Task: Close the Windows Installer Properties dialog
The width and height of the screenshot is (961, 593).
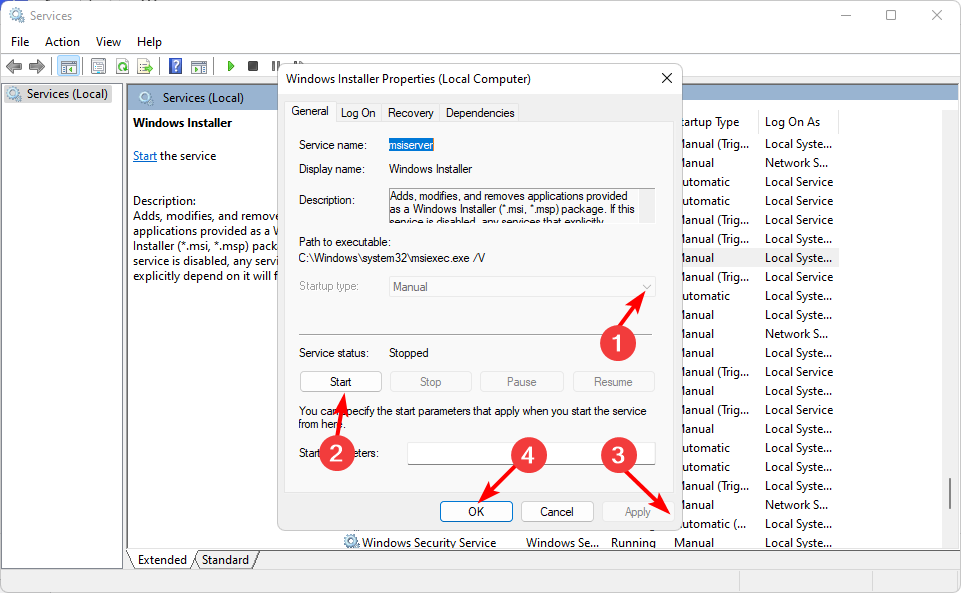Action: click(667, 78)
